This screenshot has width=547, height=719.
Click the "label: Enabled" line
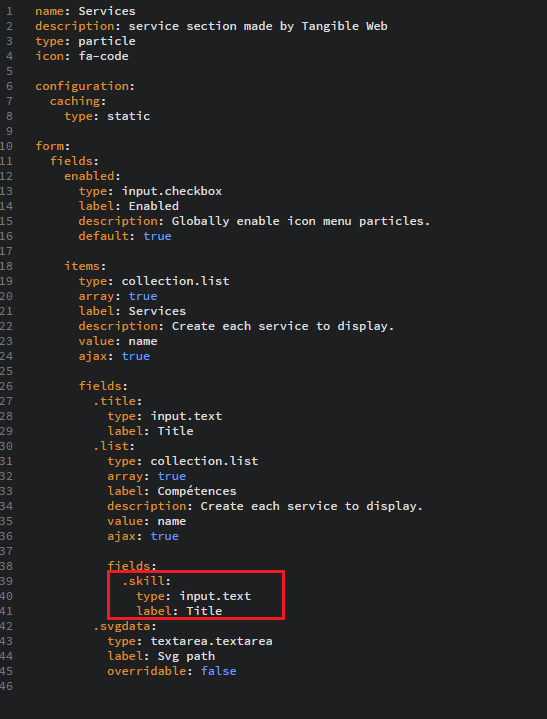[128, 206]
